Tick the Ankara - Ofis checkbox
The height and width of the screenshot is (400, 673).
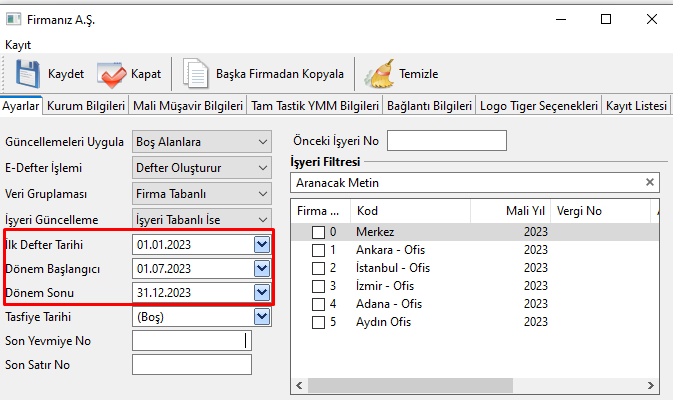318,250
